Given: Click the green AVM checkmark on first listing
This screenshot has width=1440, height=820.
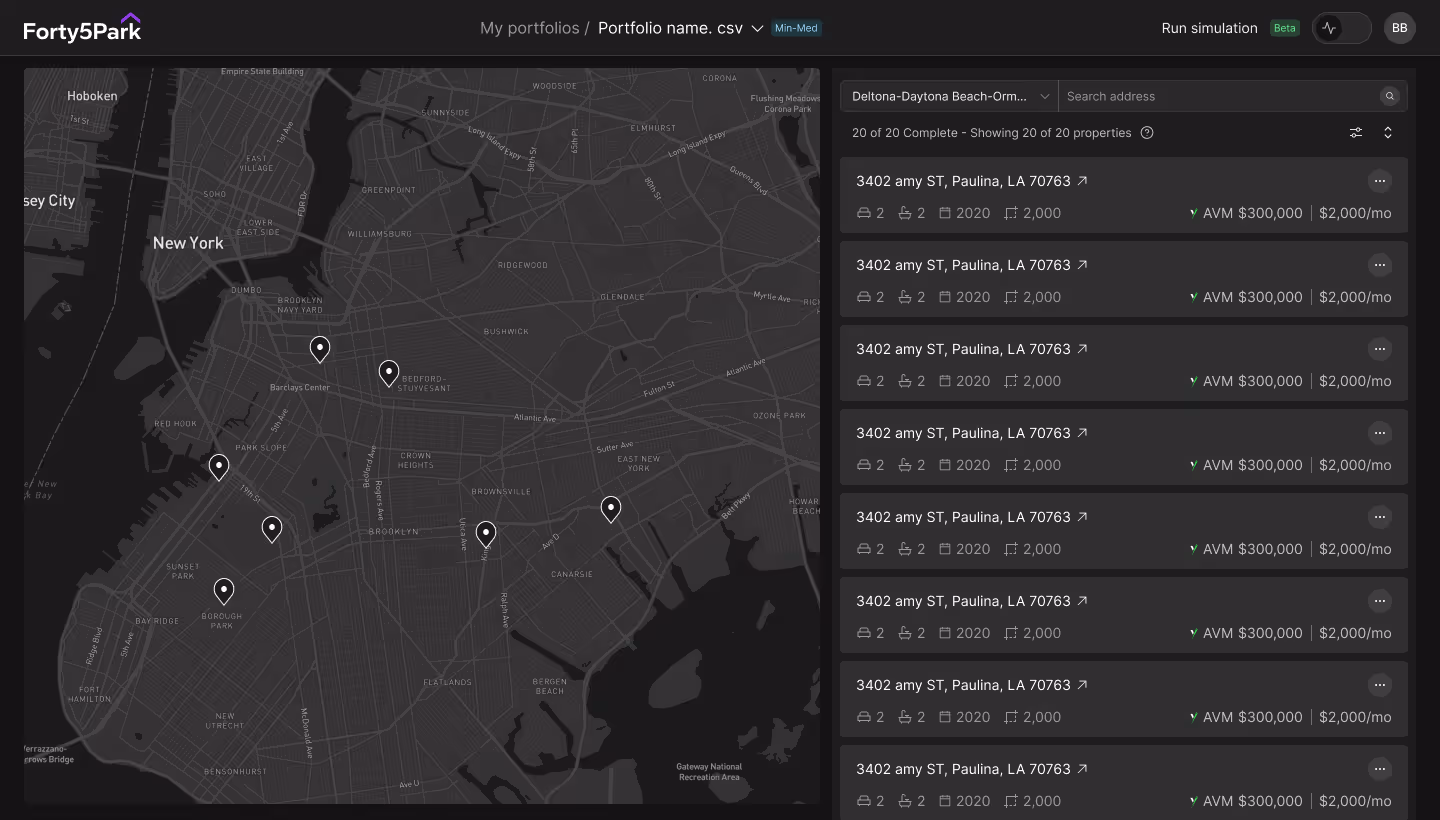Looking at the screenshot, I should (1193, 213).
